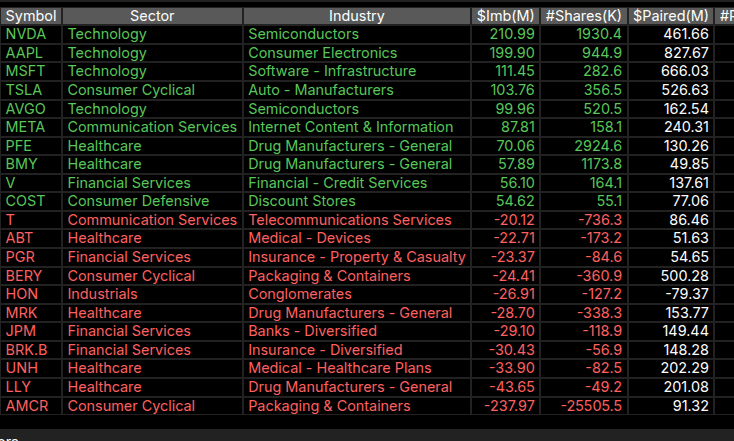
Task: Click AAPL imbalance value 199.90
Action: (506, 53)
